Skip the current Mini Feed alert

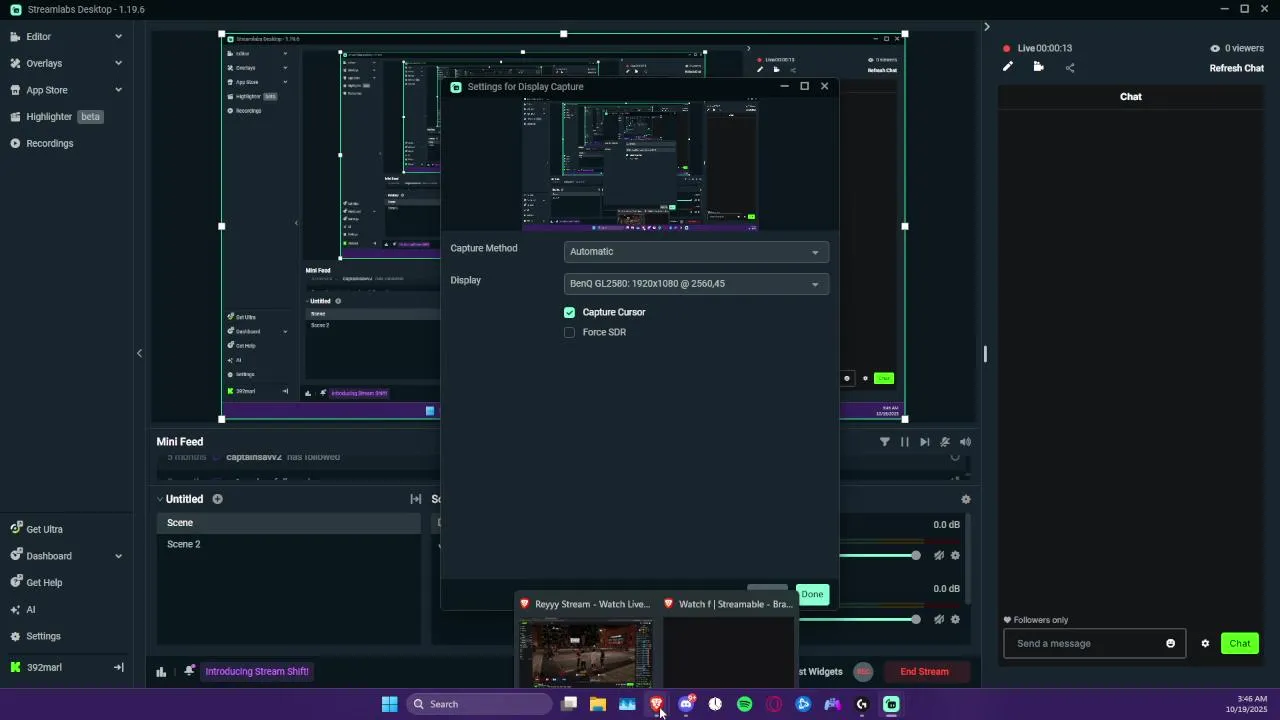[924, 442]
